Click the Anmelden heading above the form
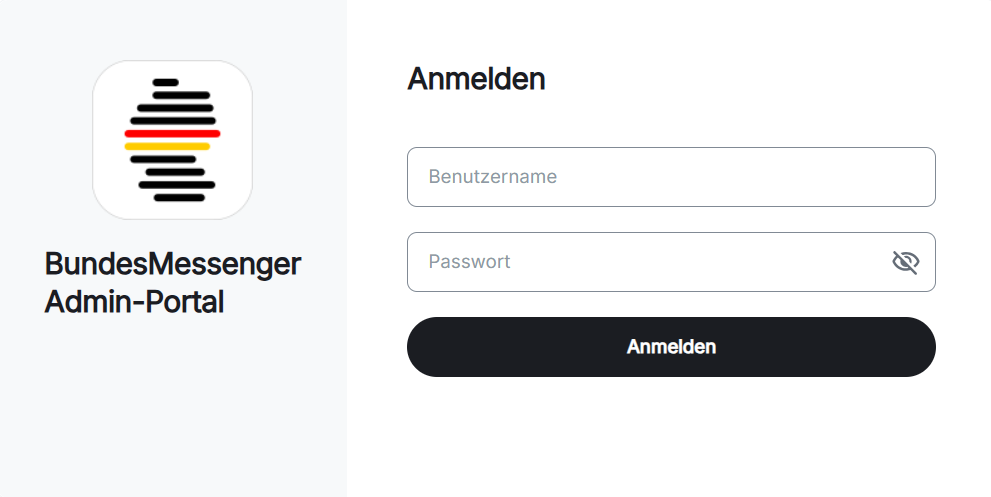This screenshot has width=991, height=497. click(x=477, y=79)
